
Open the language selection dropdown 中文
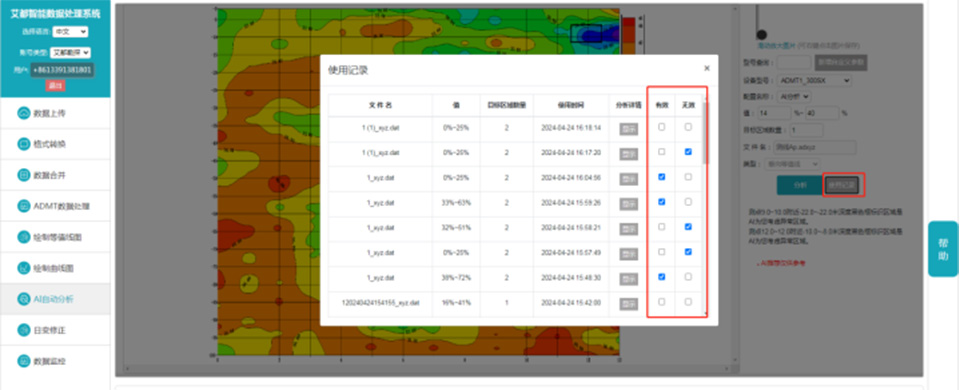pos(70,31)
